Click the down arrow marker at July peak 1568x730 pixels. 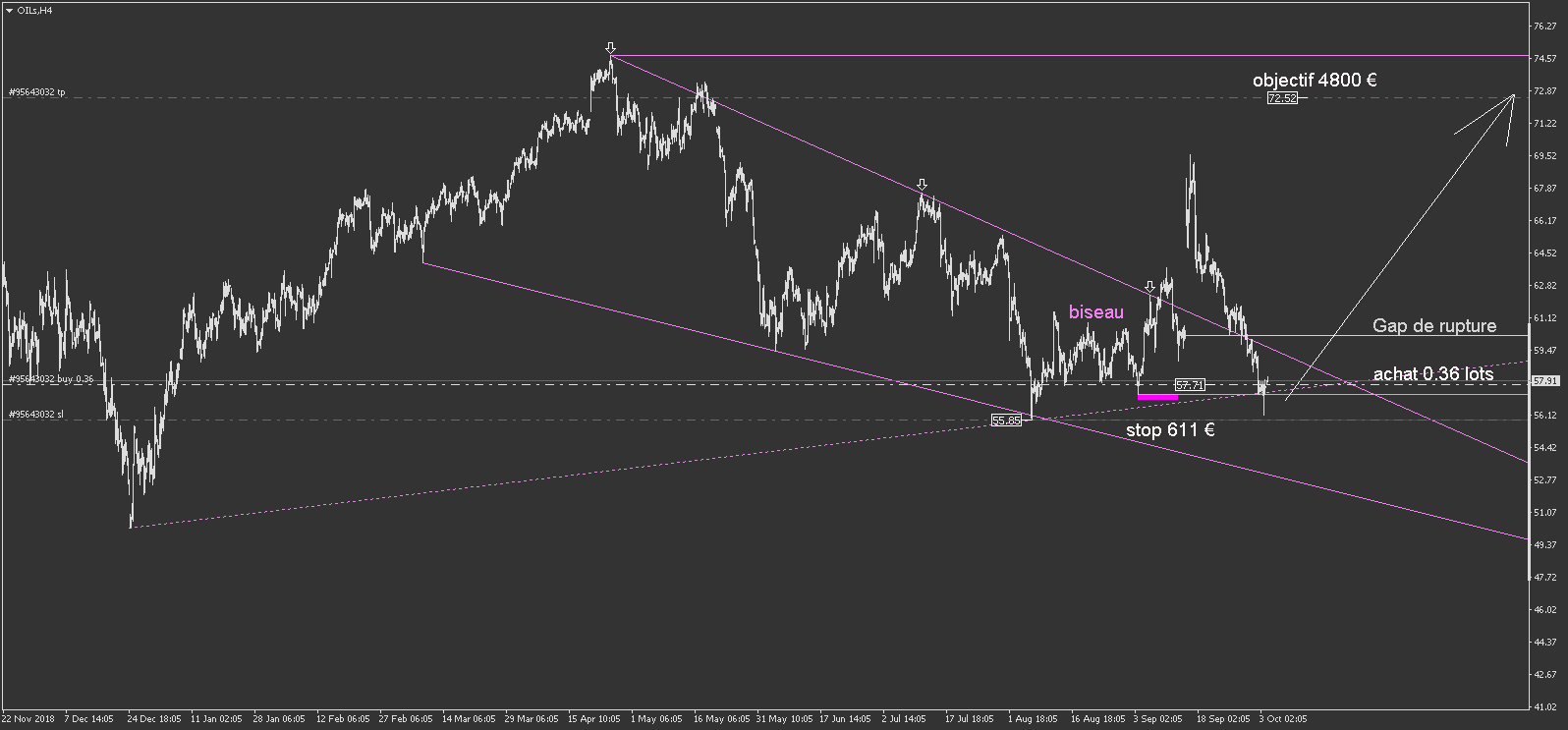[922, 185]
